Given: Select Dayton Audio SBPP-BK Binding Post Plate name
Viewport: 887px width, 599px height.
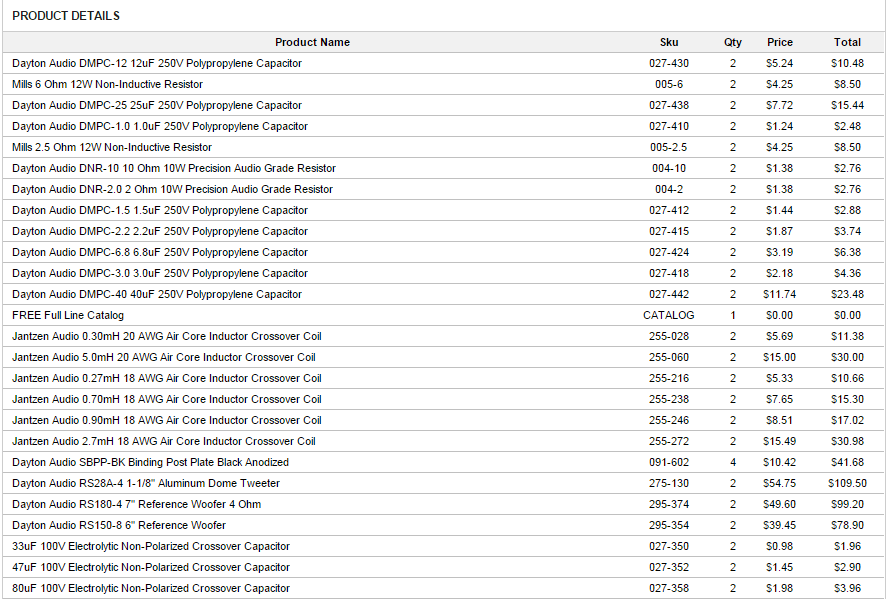Looking at the screenshot, I should point(150,462).
